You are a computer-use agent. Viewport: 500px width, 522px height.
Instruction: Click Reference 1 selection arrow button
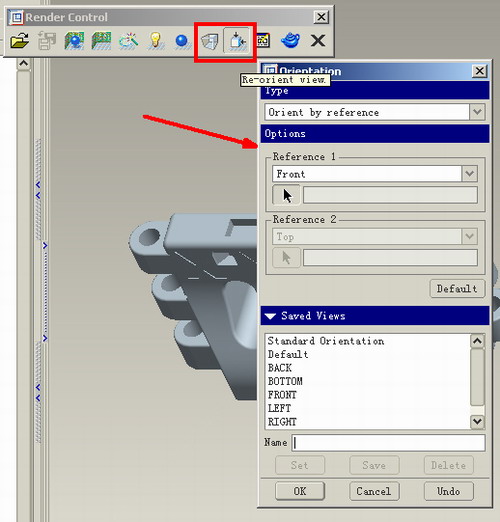[x=286, y=195]
